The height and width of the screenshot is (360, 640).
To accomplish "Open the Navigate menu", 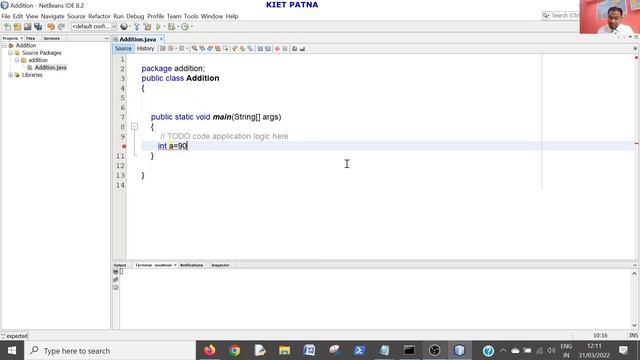I will pyautogui.click(x=52, y=16).
